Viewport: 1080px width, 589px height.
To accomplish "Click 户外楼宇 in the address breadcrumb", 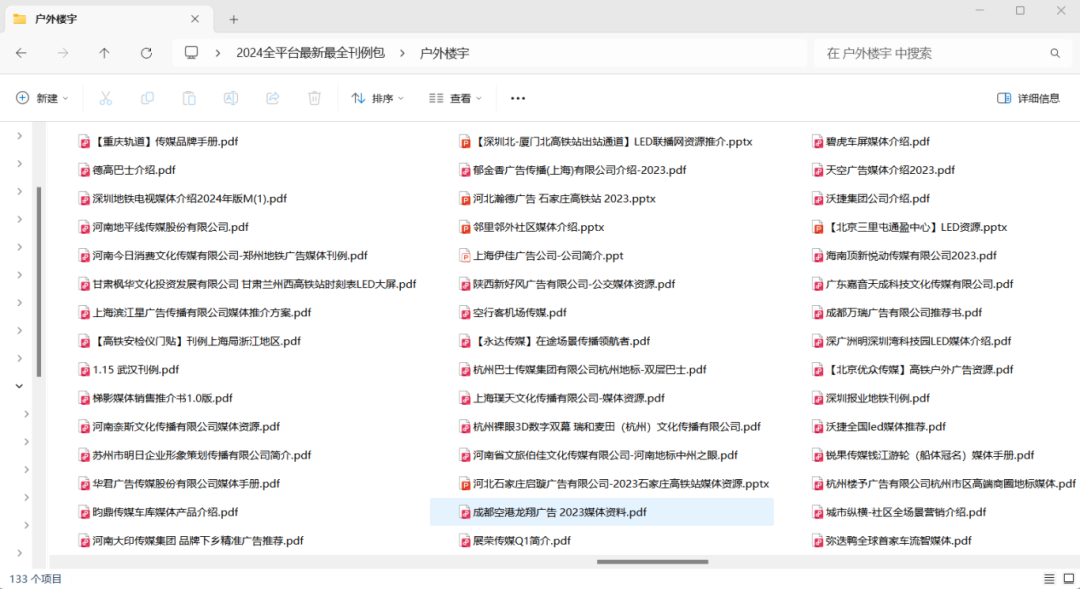I will coord(444,53).
